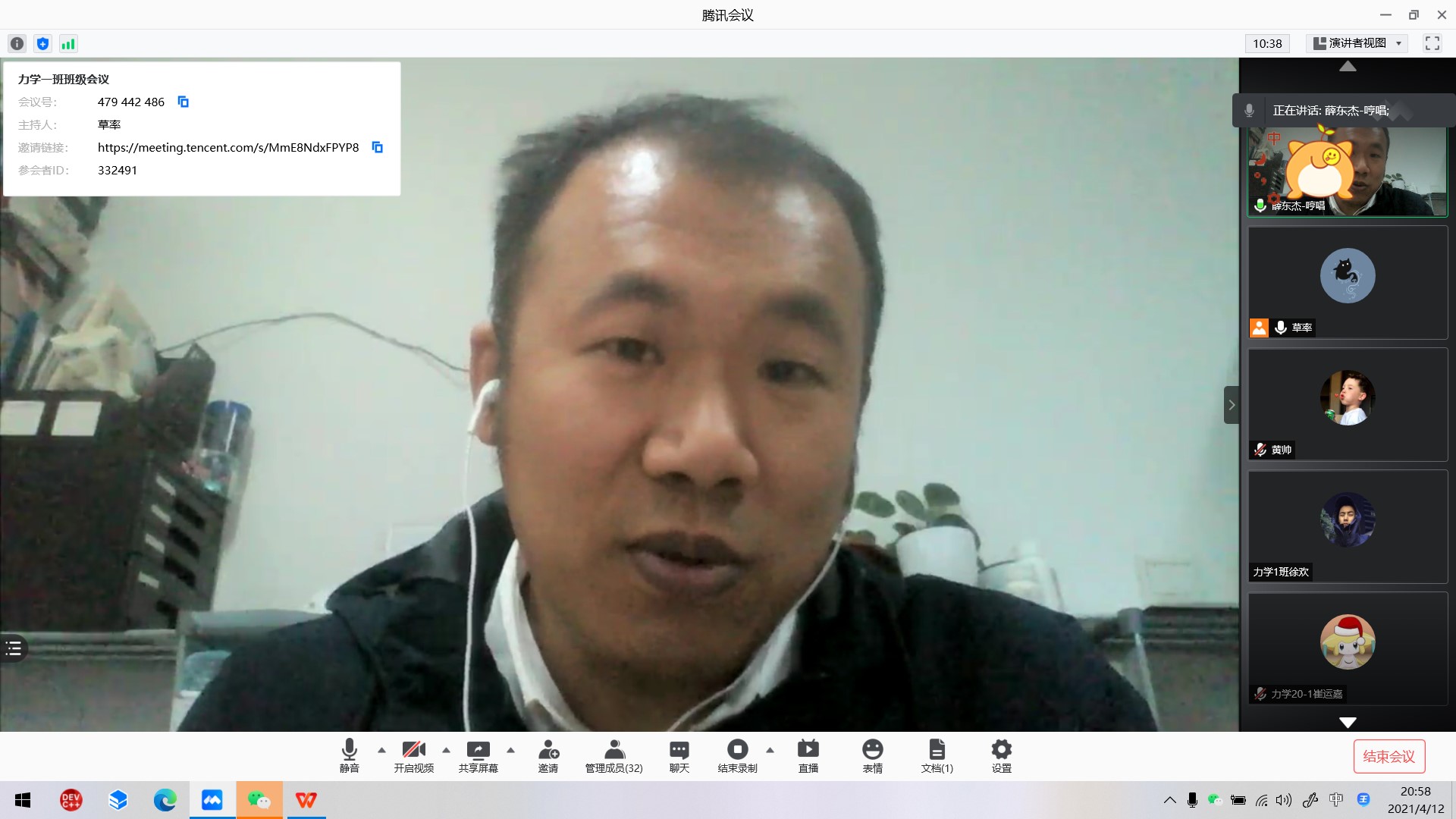Open 管理成员(32) member list
This screenshot has height=819, width=1456.
(x=614, y=756)
